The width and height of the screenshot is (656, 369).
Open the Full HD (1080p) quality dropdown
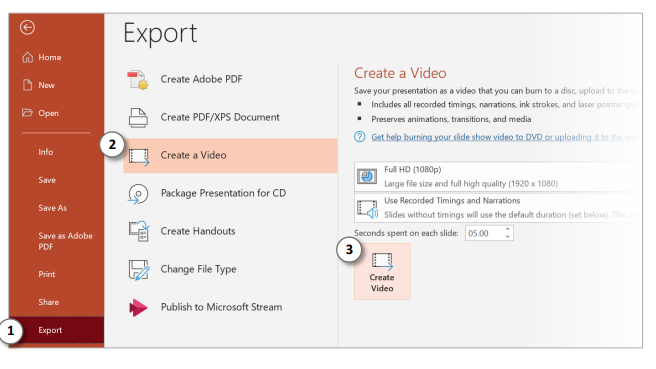[497, 177]
